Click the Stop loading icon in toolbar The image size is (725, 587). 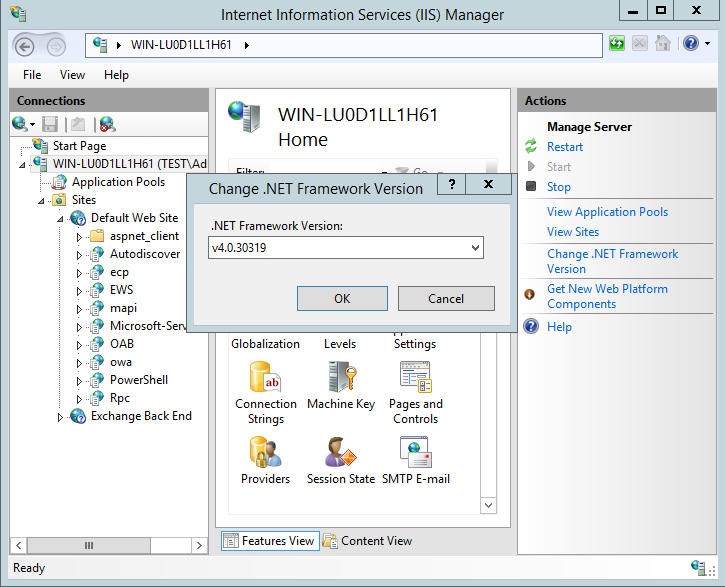coord(640,44)
